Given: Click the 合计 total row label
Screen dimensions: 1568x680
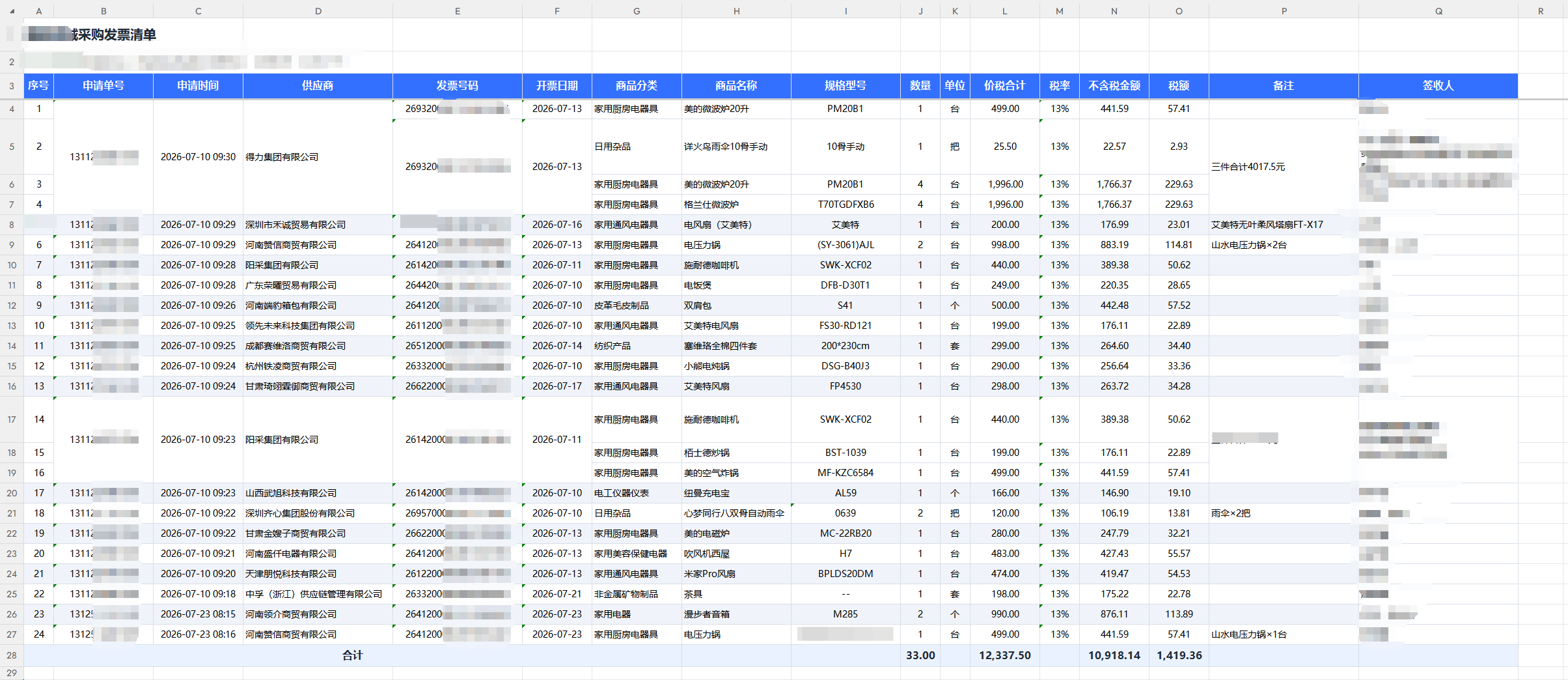Looking at the screenshot, I should click(352, 655).
